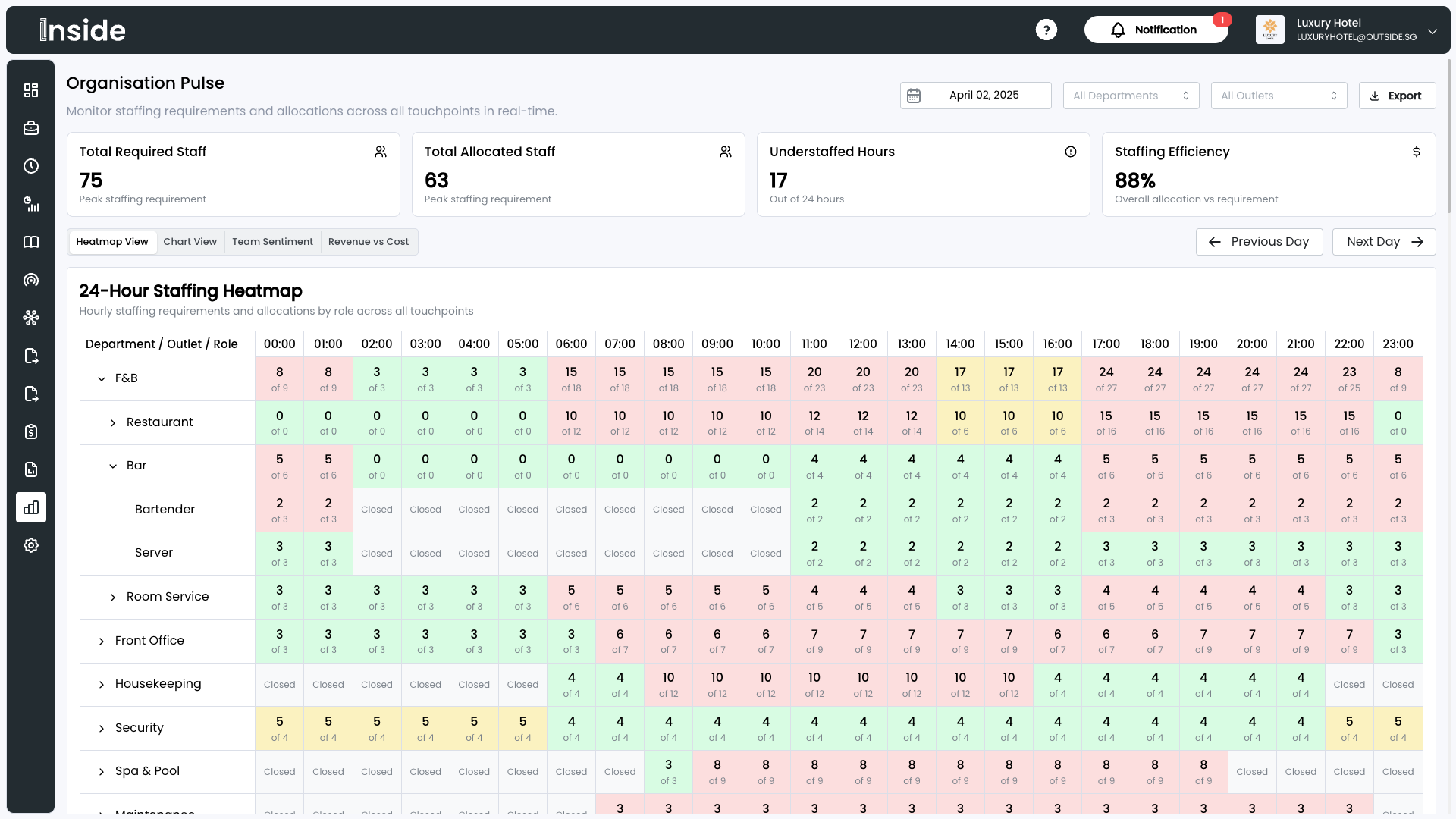
Task: Switch to Chart View tab
Action: coord(190,242)
